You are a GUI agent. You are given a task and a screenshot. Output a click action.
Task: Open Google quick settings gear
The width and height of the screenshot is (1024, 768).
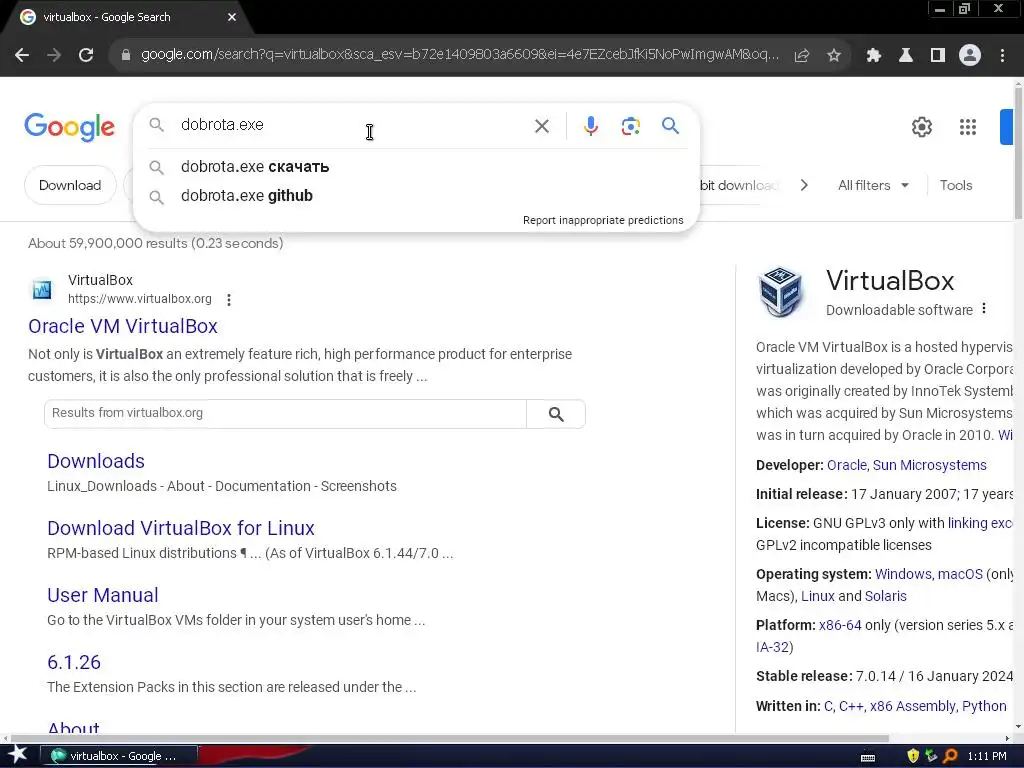[x=921, y=127]
